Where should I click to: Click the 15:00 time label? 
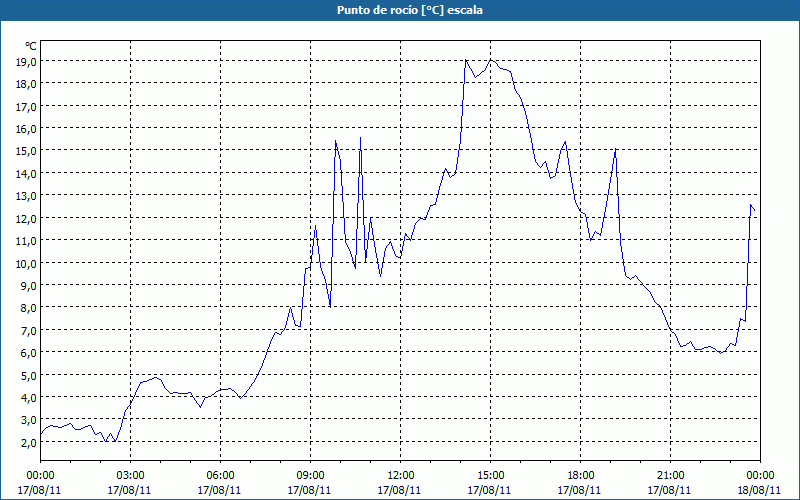tap(491, 476)
